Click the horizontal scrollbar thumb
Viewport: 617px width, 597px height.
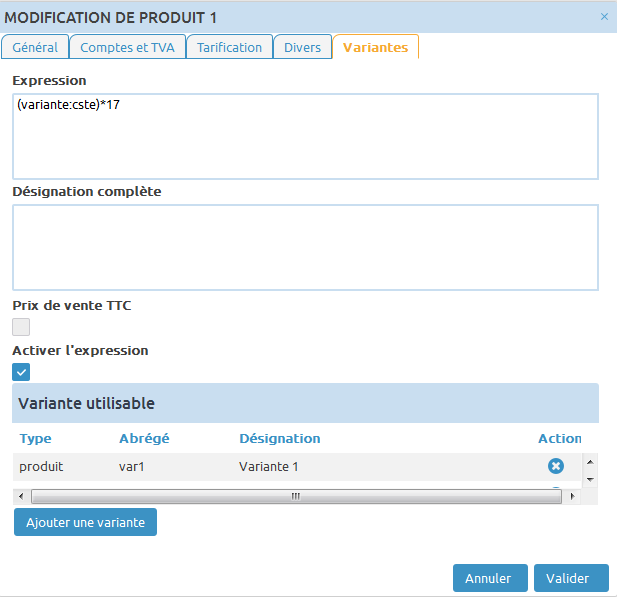click(x=295, y=496)
